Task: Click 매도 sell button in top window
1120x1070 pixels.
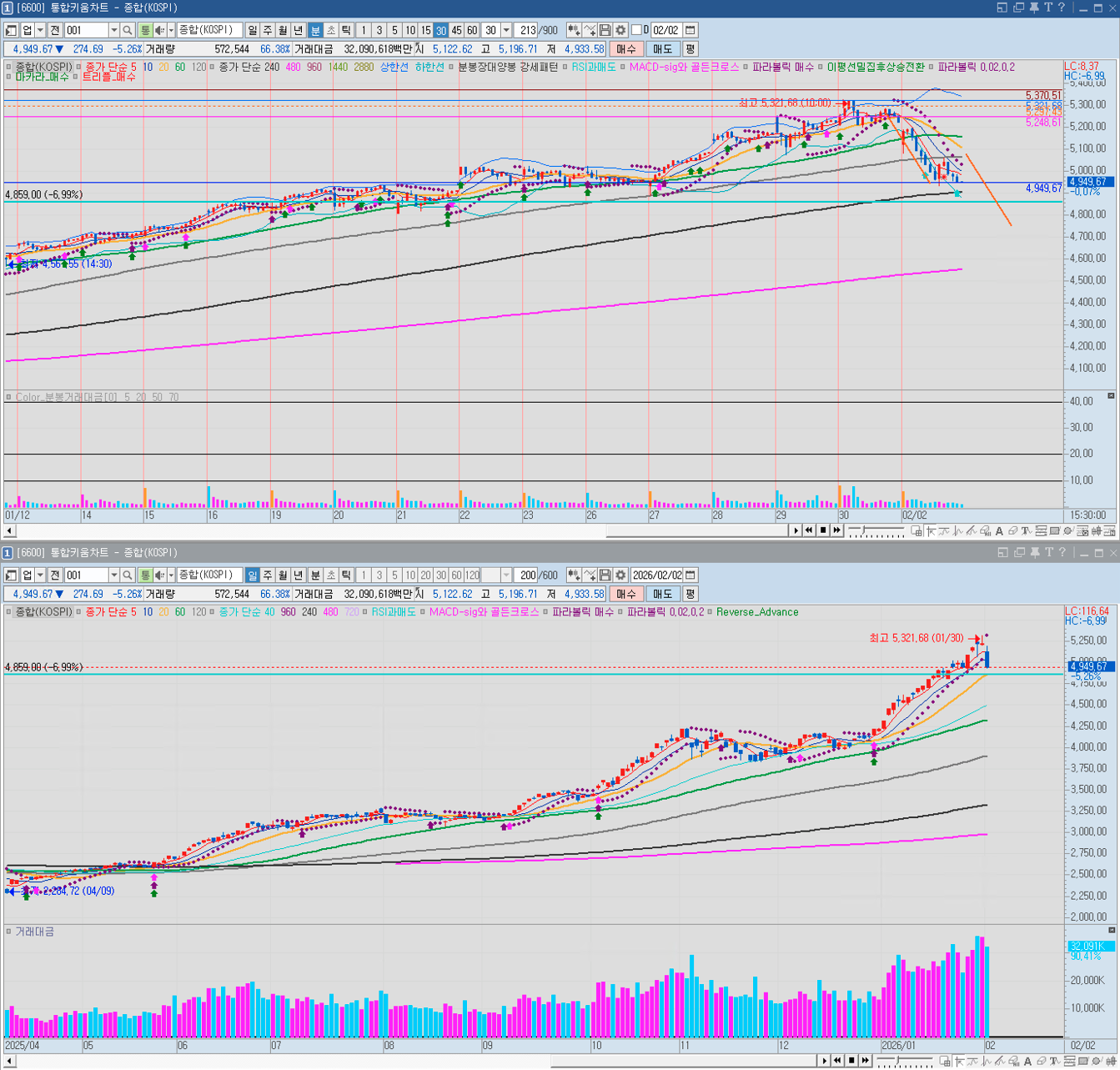Action: [x=663, y=49]
